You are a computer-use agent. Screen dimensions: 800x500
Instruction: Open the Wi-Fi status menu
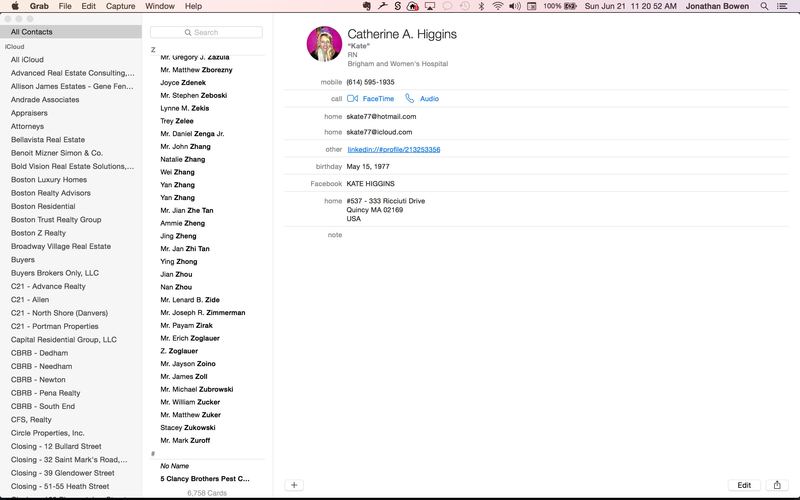coord(496,6)
